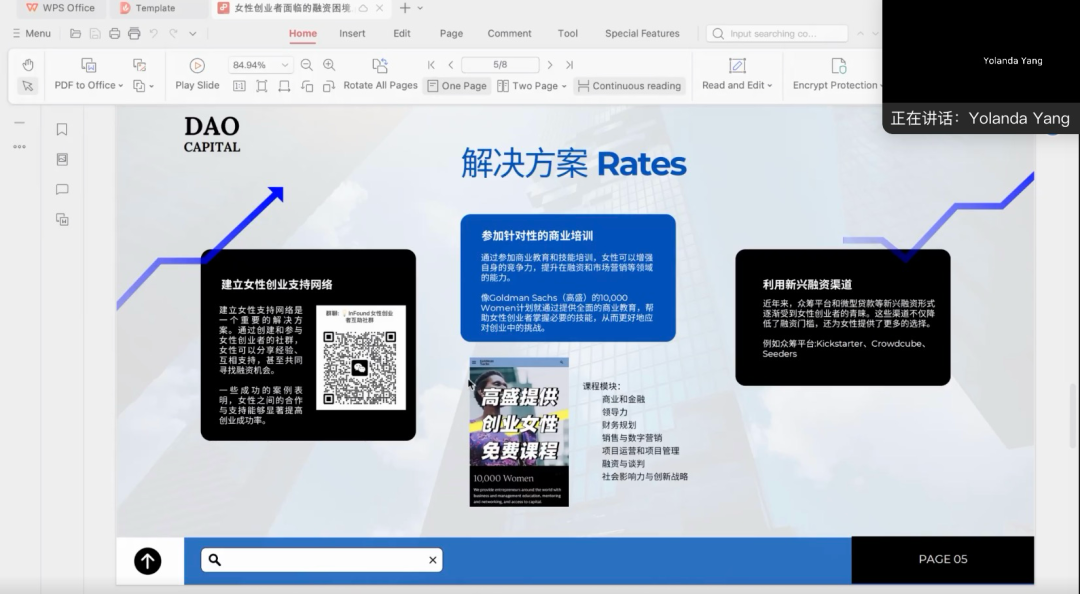Screen dimensions: 1080x594
Task: Switch to the Insert tab
Action: (352, 33)
